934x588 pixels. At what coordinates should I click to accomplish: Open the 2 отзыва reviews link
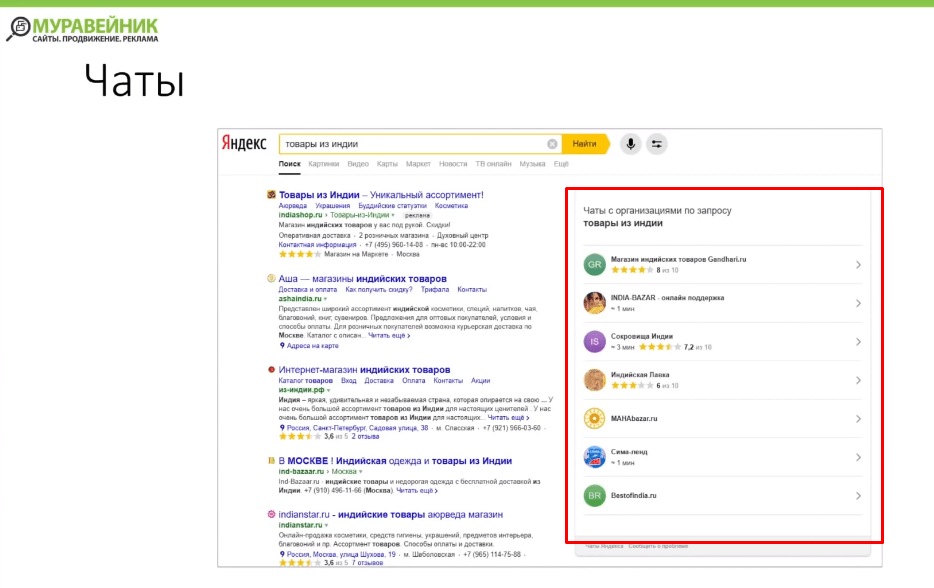(365, 437)
